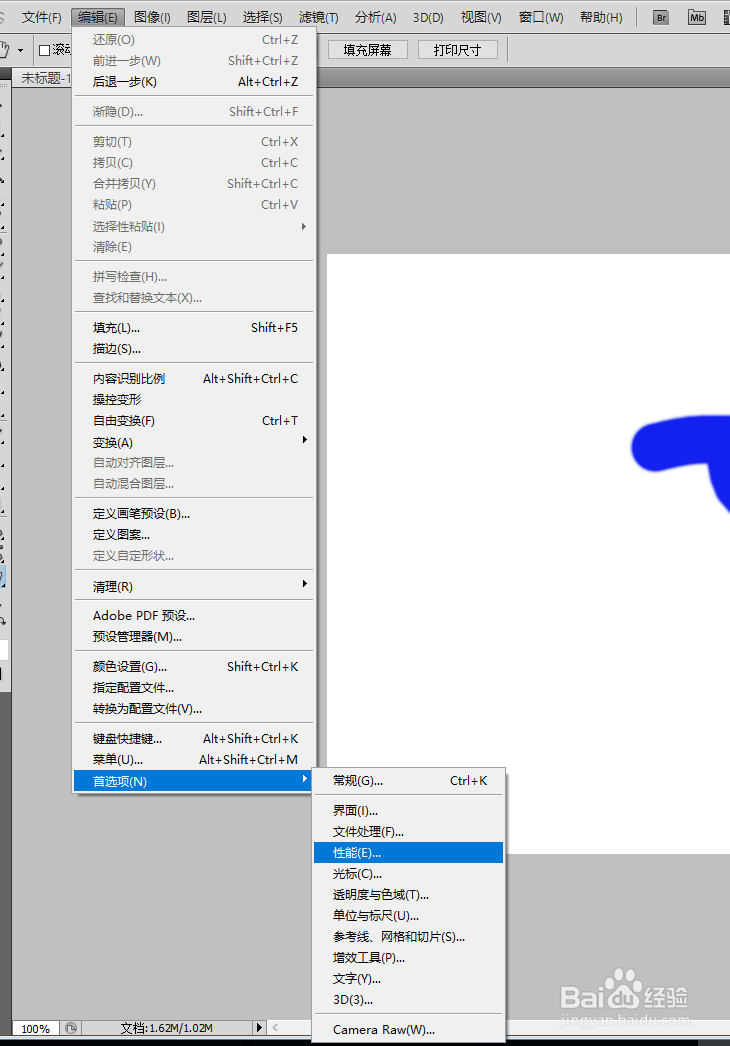
Task: Select 内容识别比例 menu item
Action: 194,378
